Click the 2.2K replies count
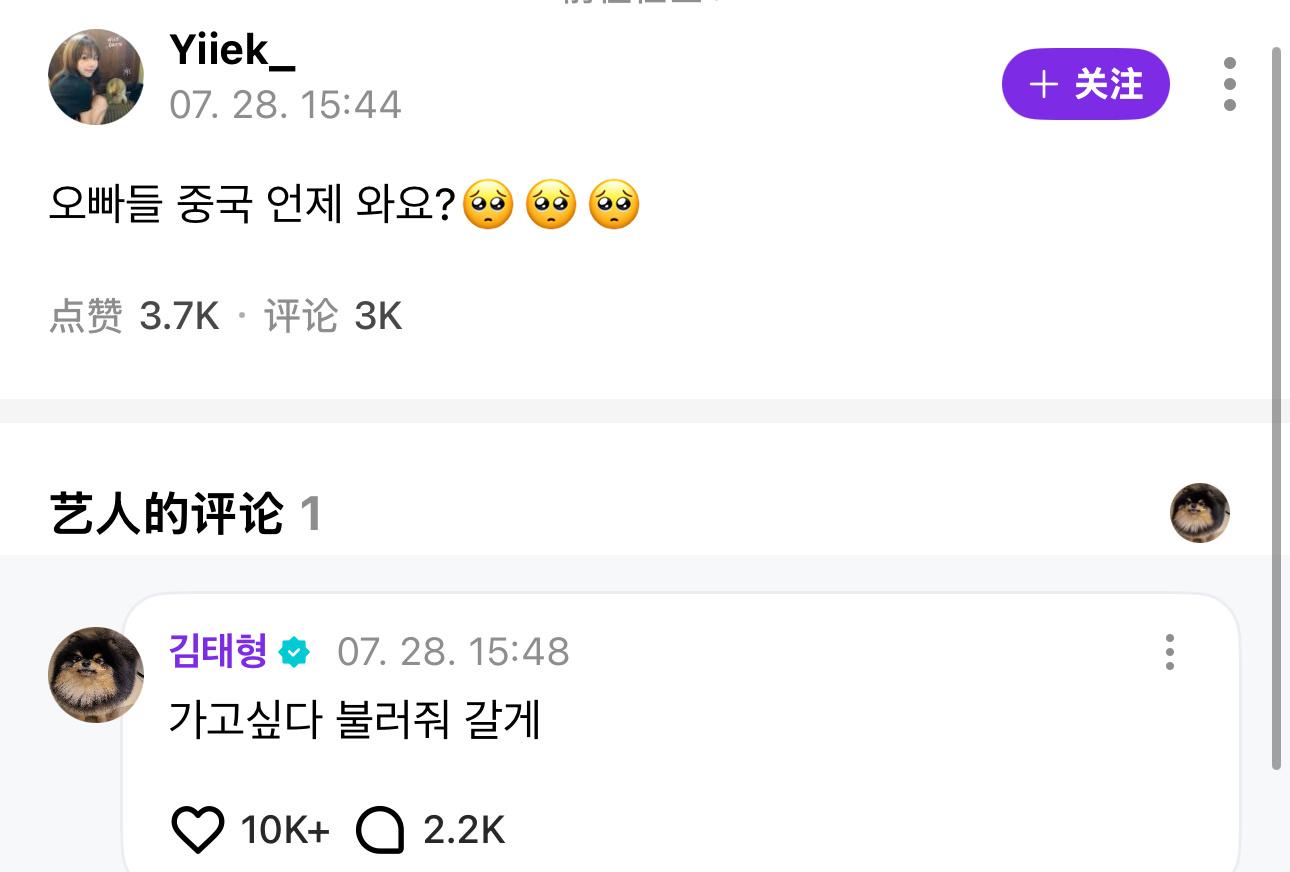The image size is (1290, 872). coord(464,830)
